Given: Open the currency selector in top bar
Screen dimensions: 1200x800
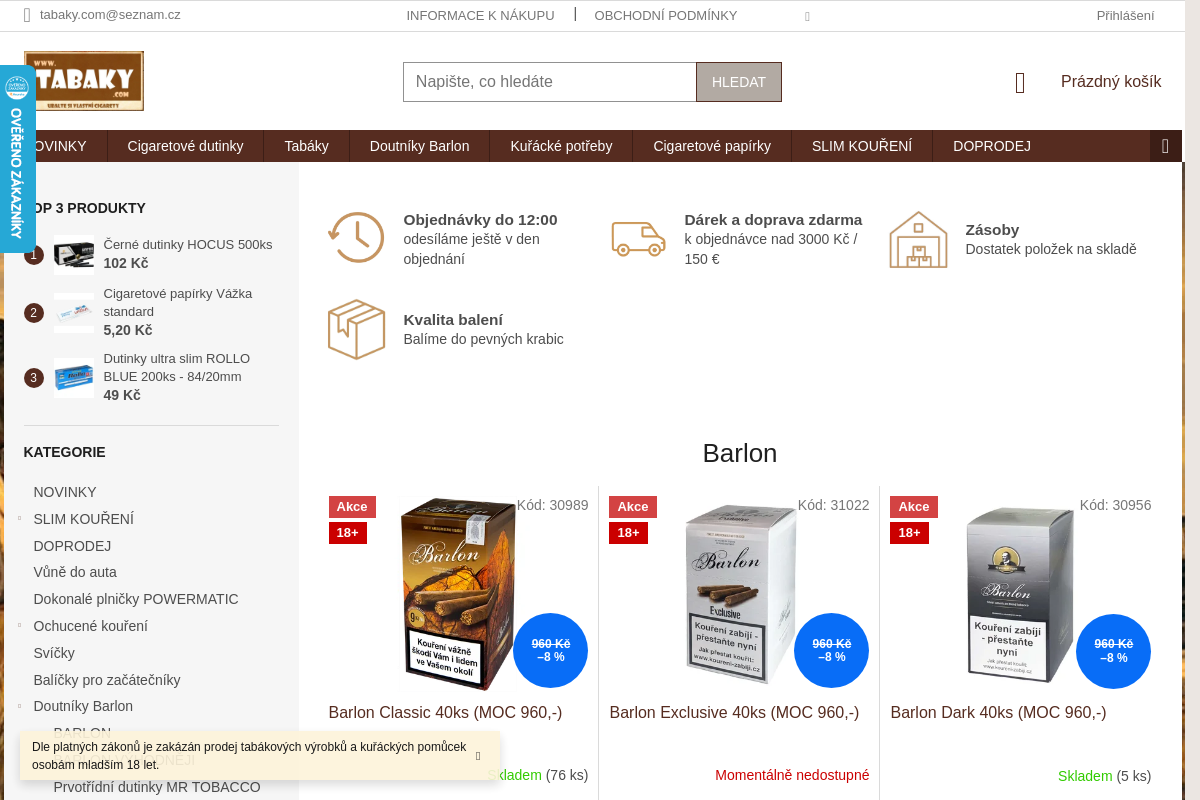Looking at the screenshot, I should (x=807, y=16).
